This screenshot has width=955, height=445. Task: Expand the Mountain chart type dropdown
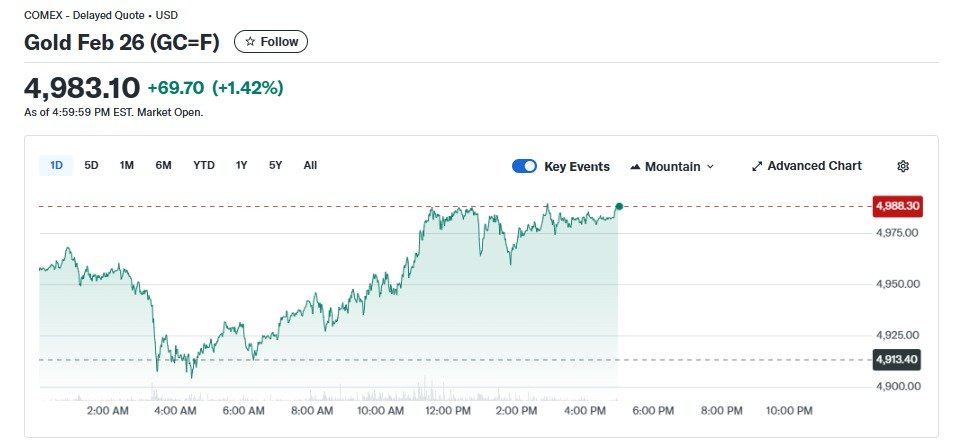click(x=710, y=166)
